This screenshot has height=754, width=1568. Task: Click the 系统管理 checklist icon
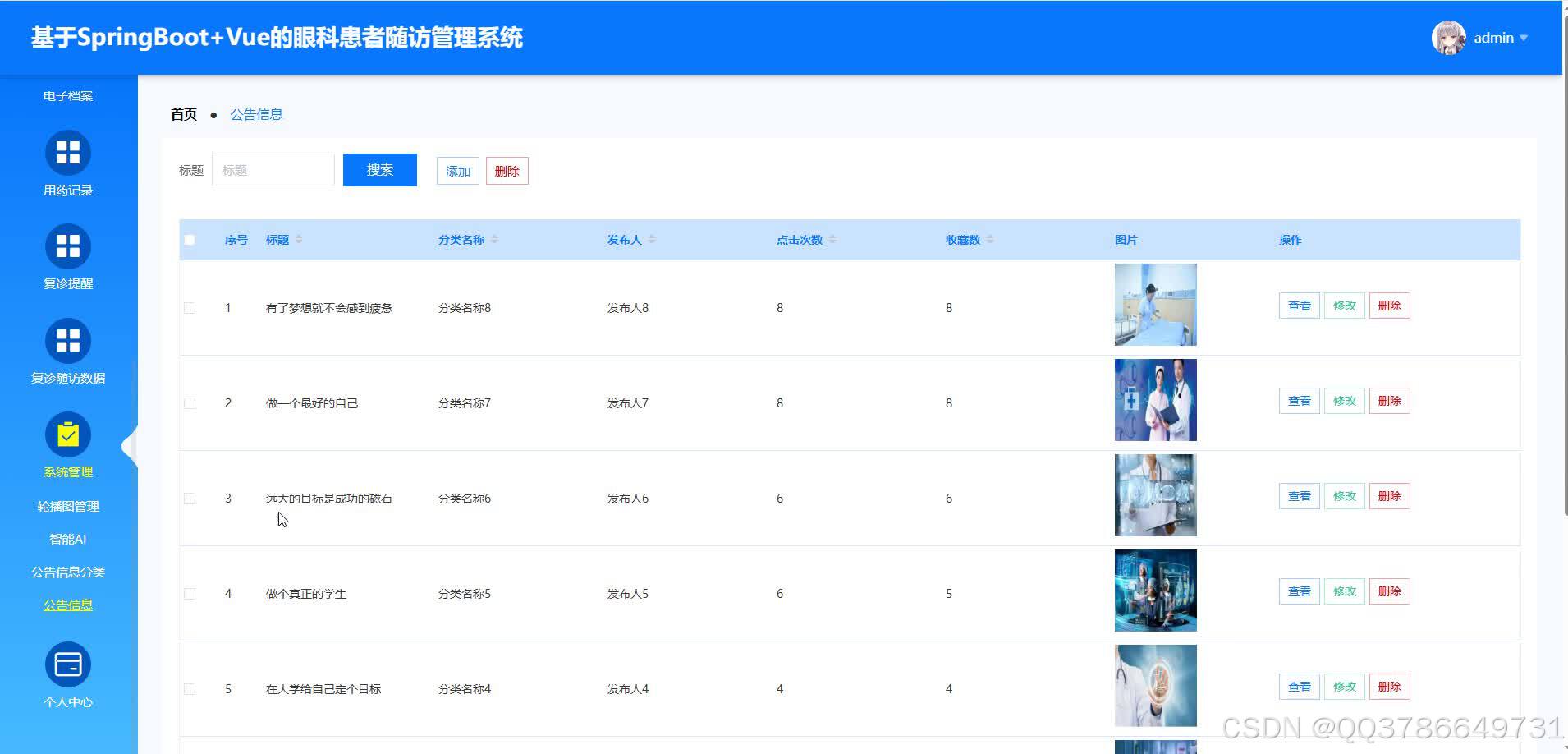click(x=67, y=434)
